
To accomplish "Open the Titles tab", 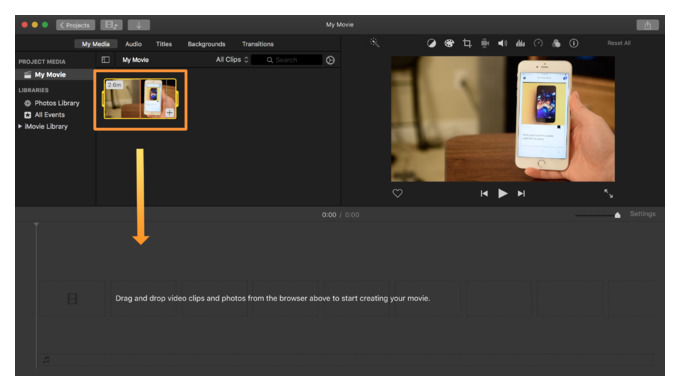I will click(164, 44).
